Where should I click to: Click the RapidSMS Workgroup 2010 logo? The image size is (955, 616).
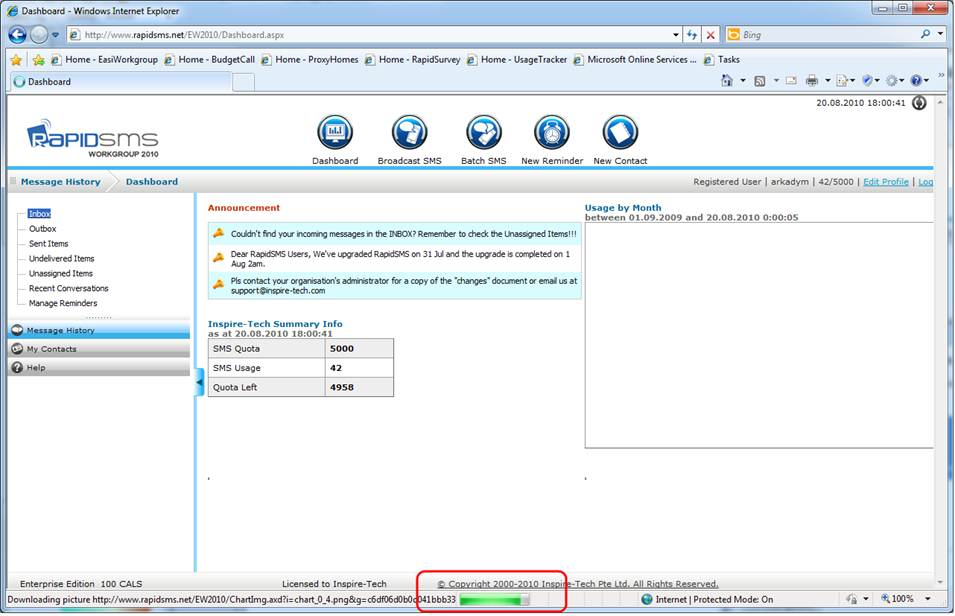tap(93, 138)
